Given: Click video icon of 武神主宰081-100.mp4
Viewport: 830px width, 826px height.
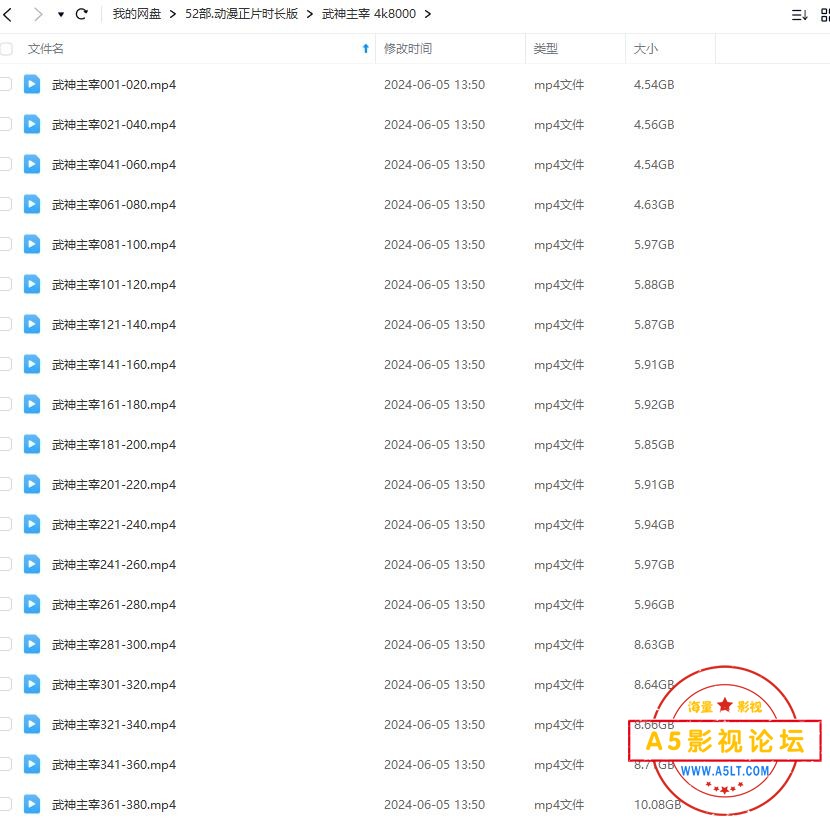Looking at the screenshot, I should 32,244.
